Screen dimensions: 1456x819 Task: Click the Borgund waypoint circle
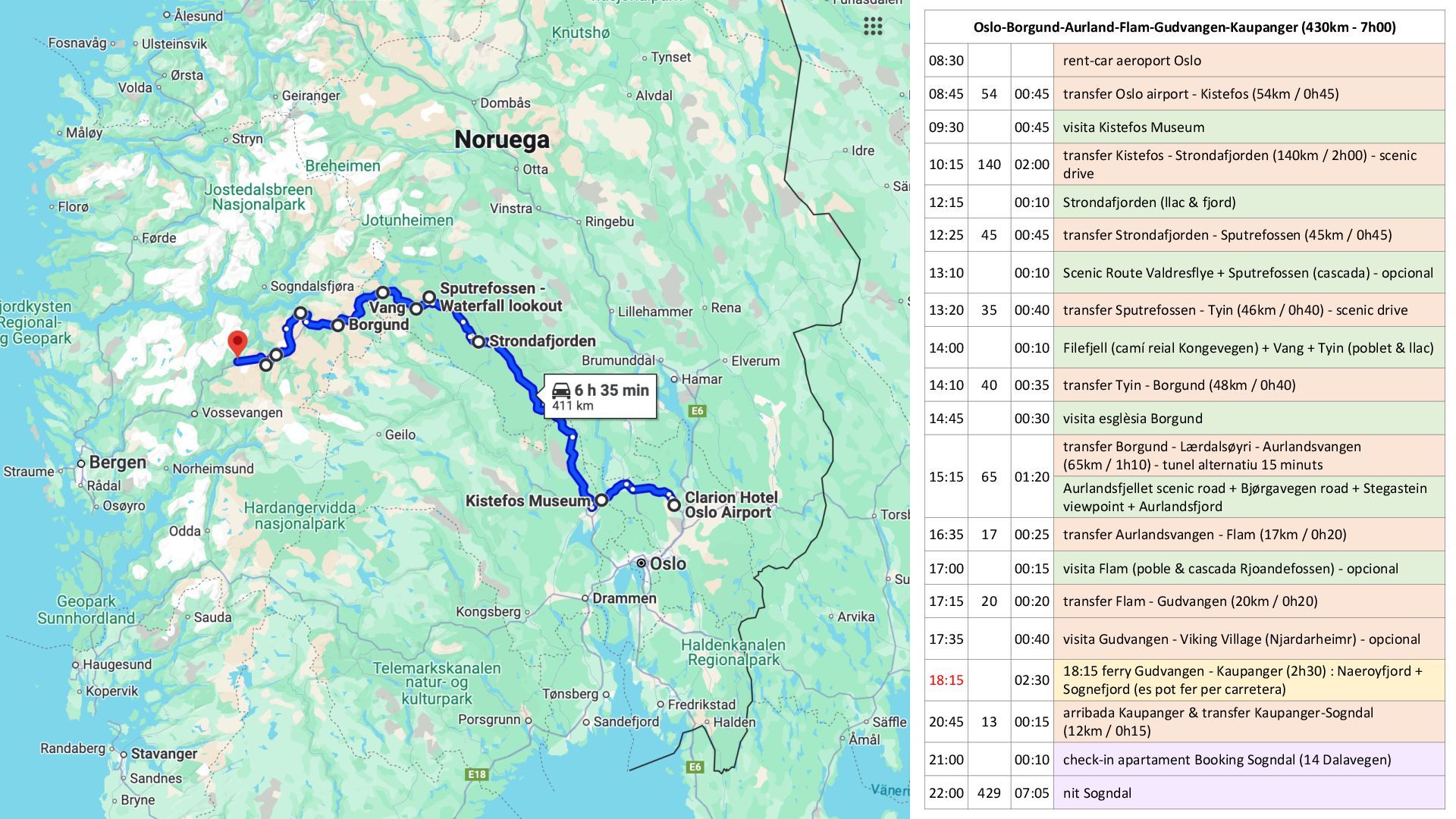338,325
